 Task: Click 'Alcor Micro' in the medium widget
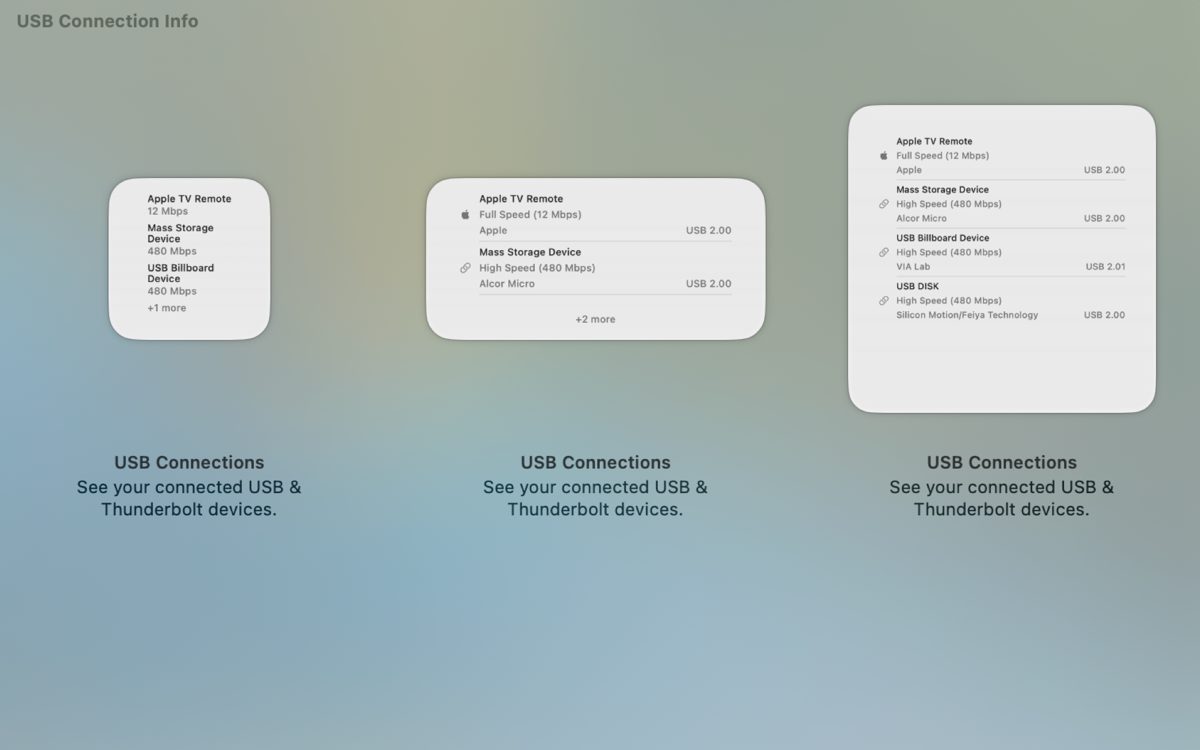pos(507,284)
